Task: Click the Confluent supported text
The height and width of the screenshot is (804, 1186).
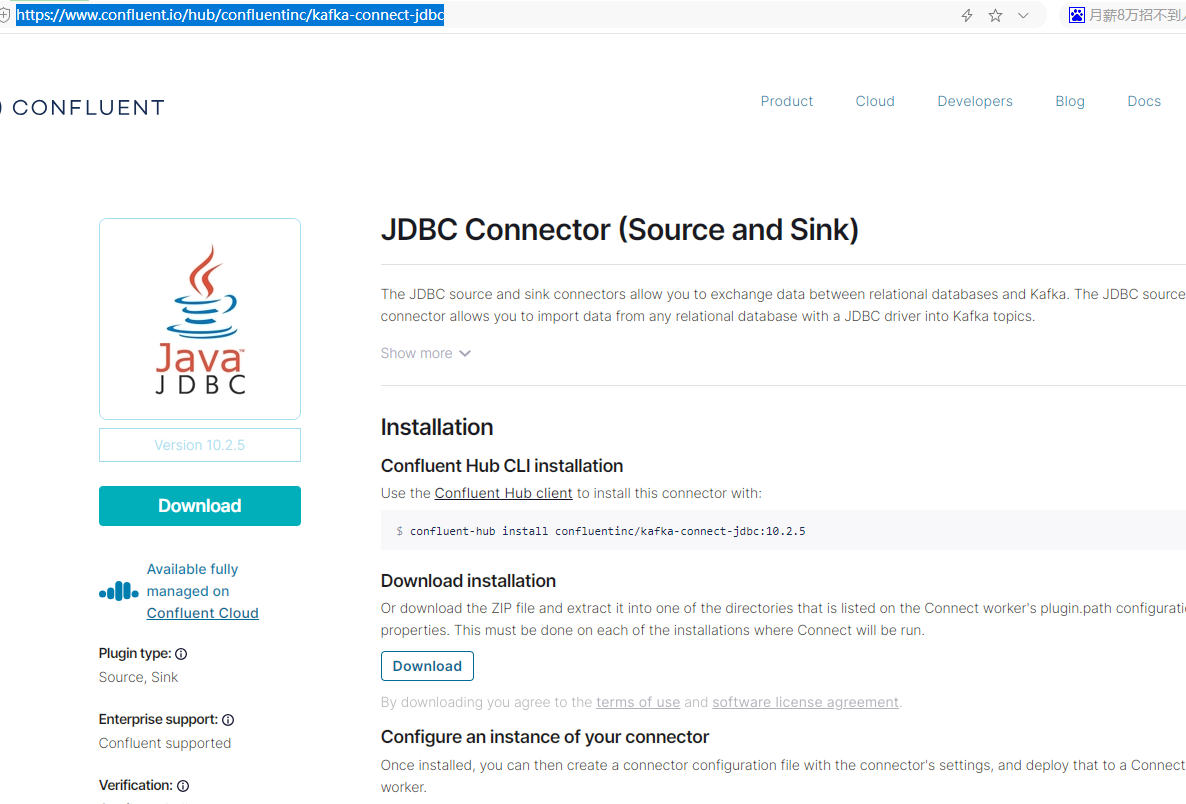Action: point(165,743)
